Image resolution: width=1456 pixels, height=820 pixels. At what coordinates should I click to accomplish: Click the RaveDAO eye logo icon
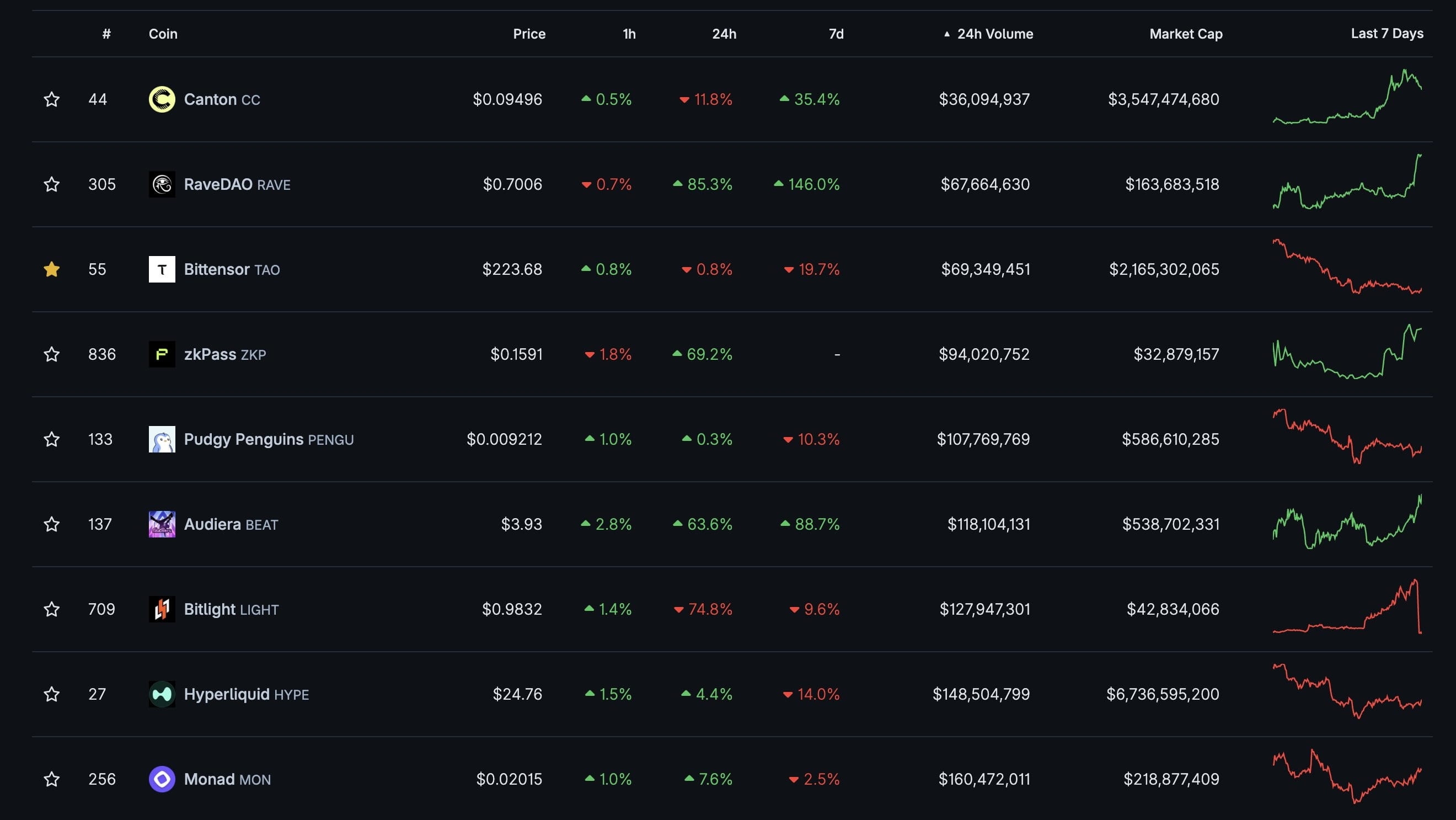click(x=162, y=184)
